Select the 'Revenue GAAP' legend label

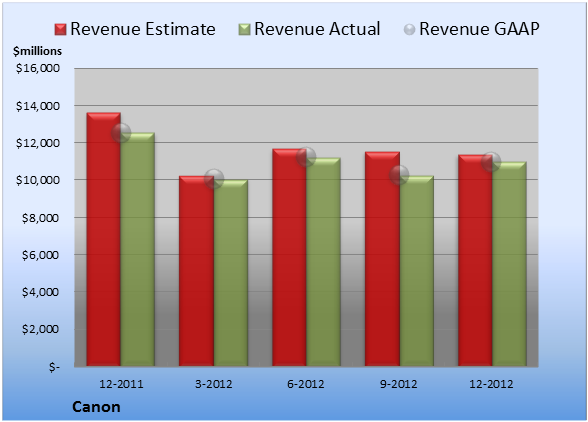(x=480, y=29)
